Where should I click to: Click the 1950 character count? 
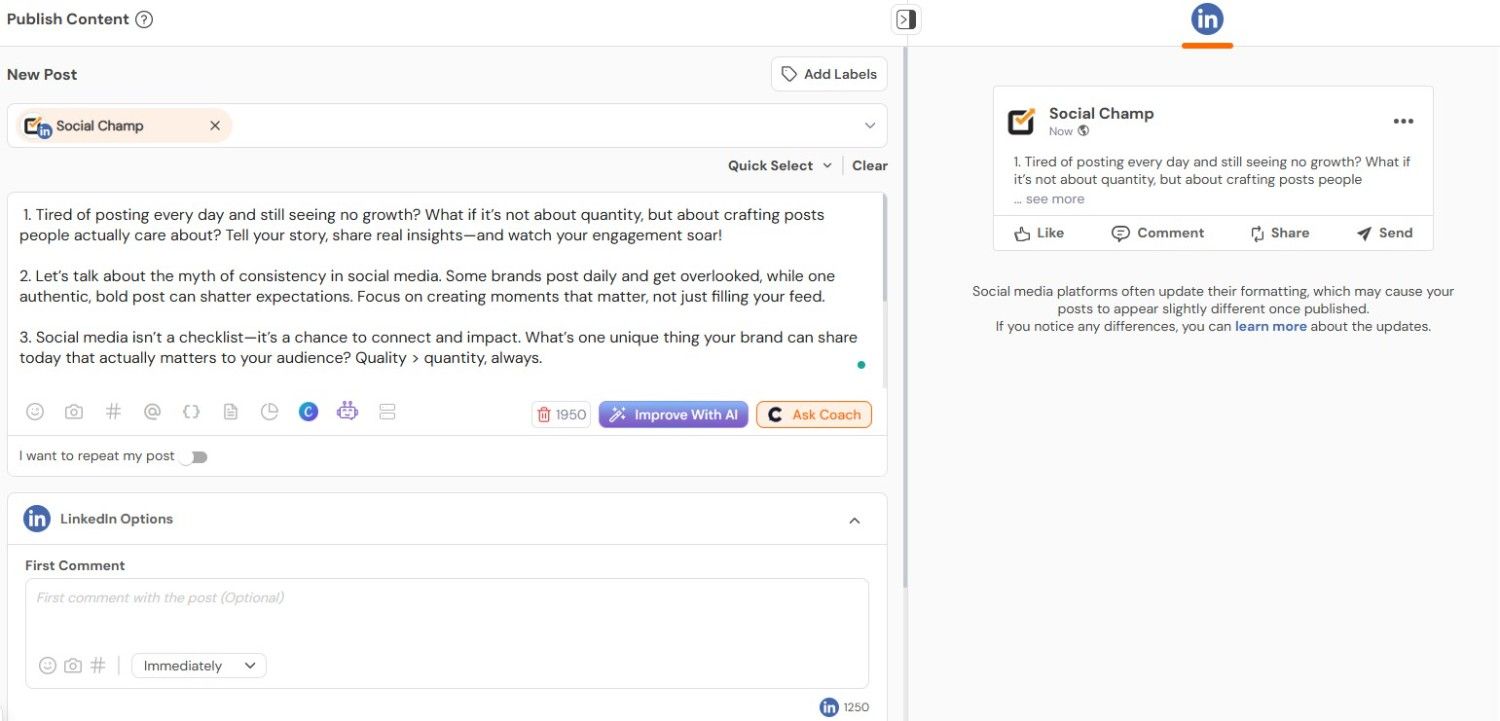pyautogui.click(x=571, y=415)
